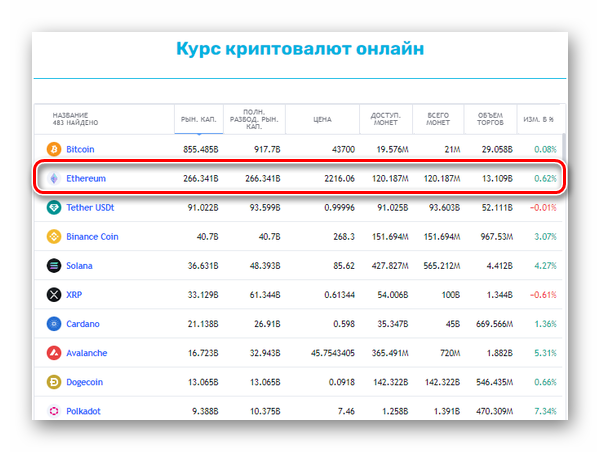
Task: Click Bitcoin price value 43700
Action: click(x=343, y=149)
